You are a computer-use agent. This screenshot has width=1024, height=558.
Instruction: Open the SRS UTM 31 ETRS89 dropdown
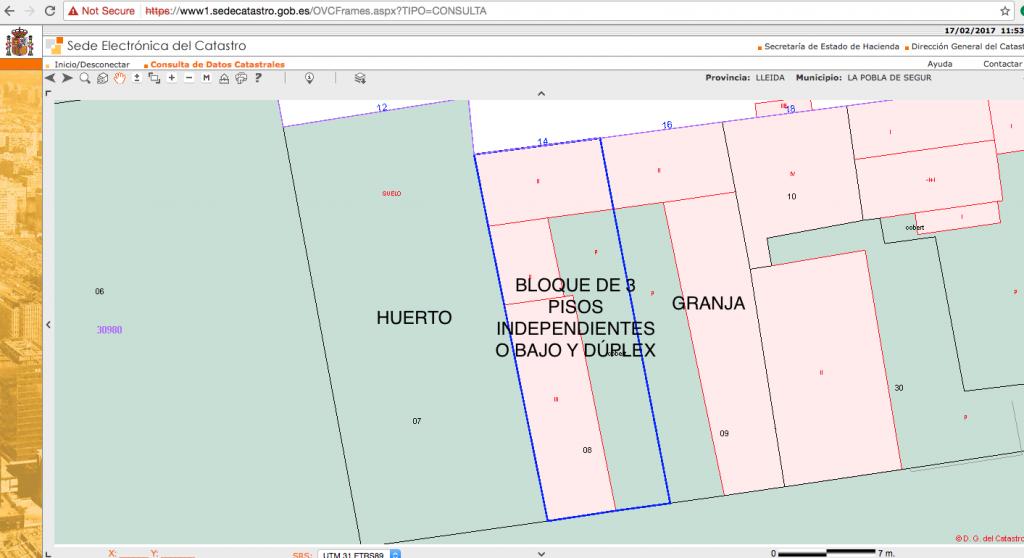pyautogui.click(x=394, y=553)
